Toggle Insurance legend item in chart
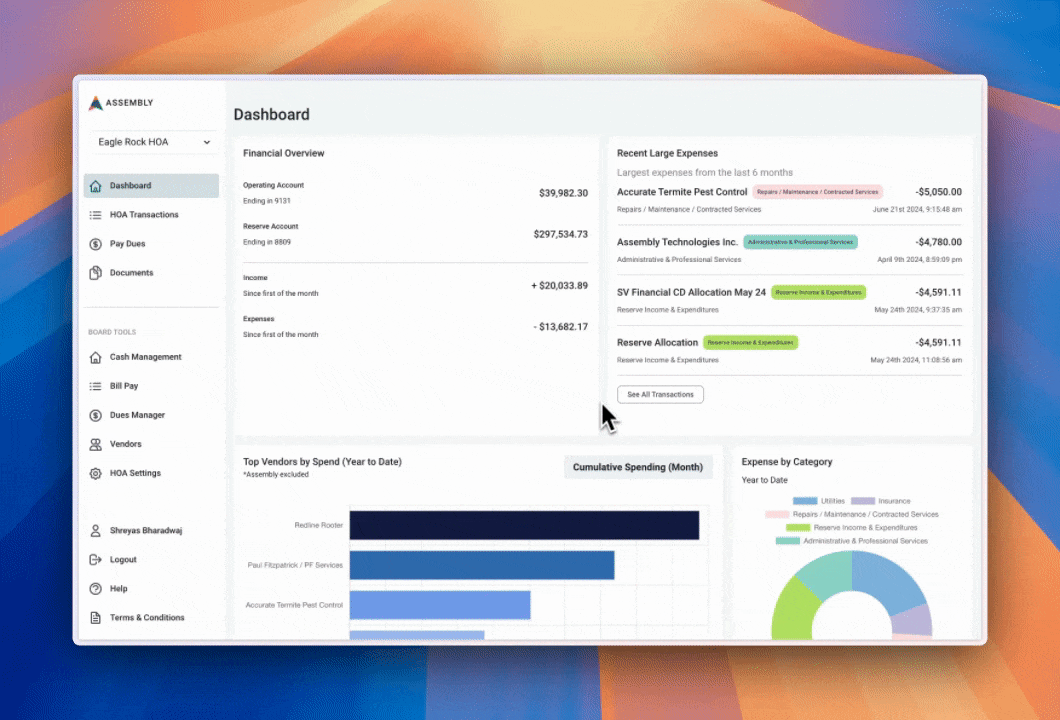Viewport: 1060px width, 720px height. tap(880, 501)
